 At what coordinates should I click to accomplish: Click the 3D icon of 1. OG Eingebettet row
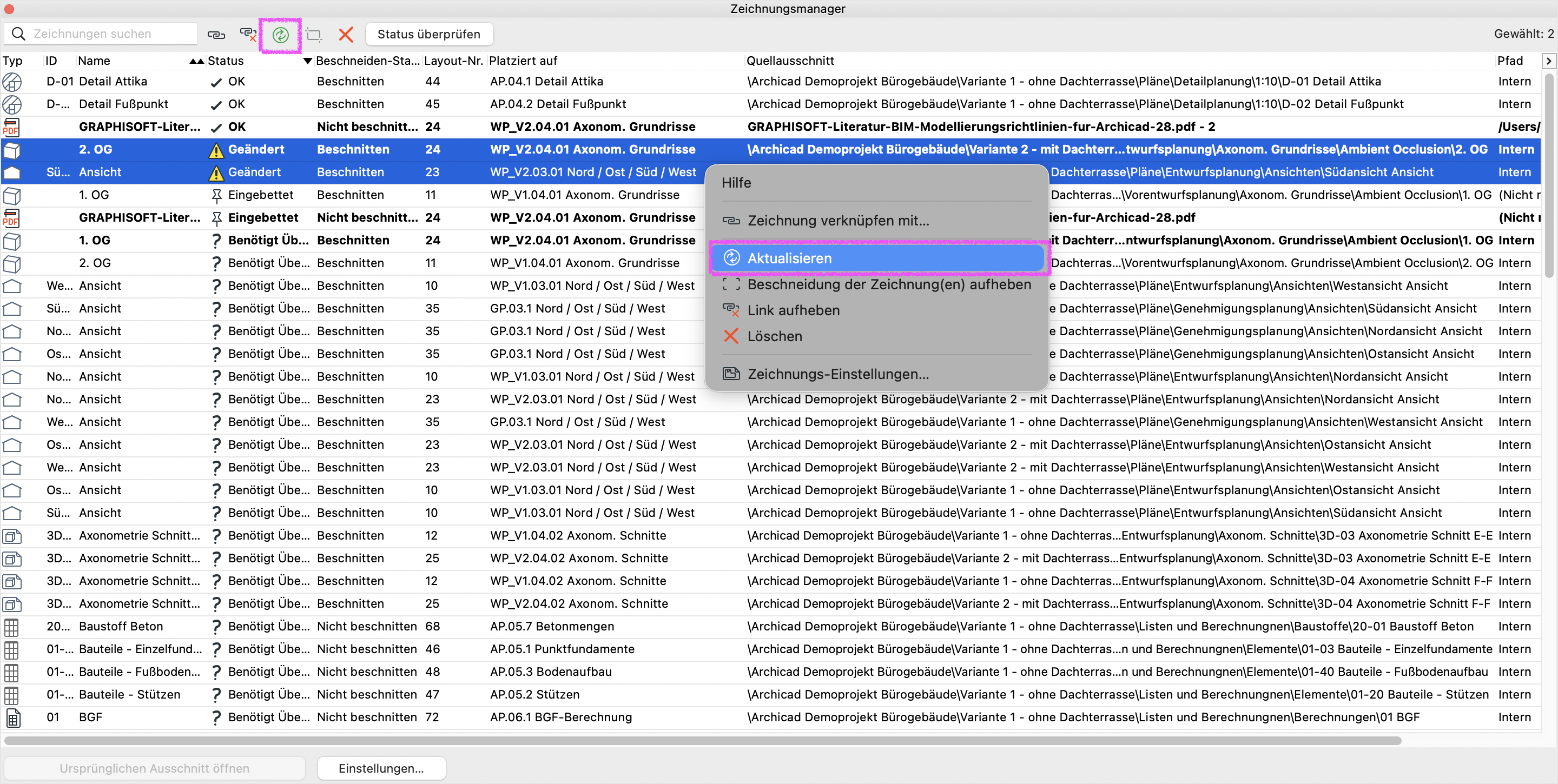click(11, 195)
